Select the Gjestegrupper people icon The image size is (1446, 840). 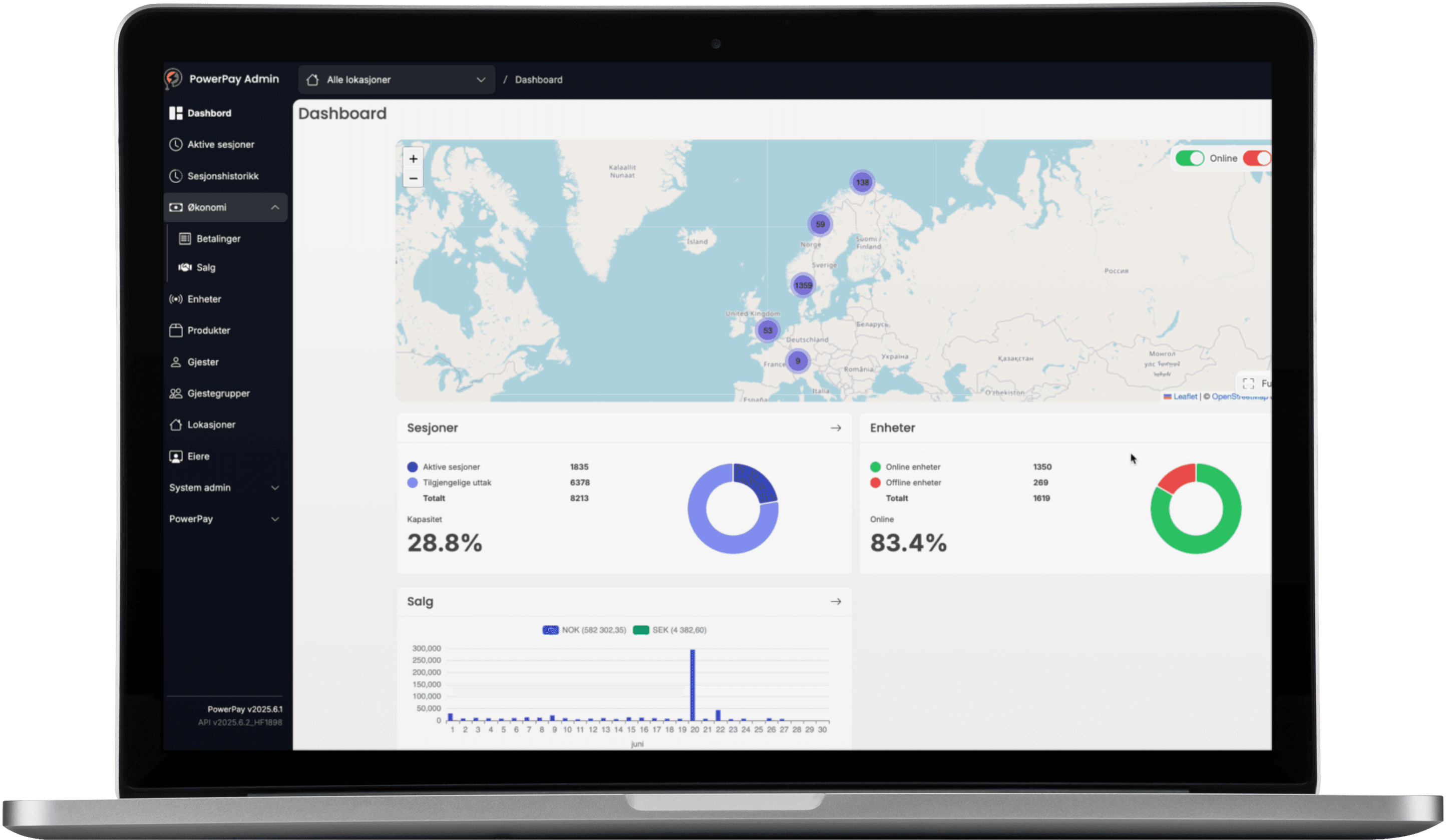pos(176,393)
